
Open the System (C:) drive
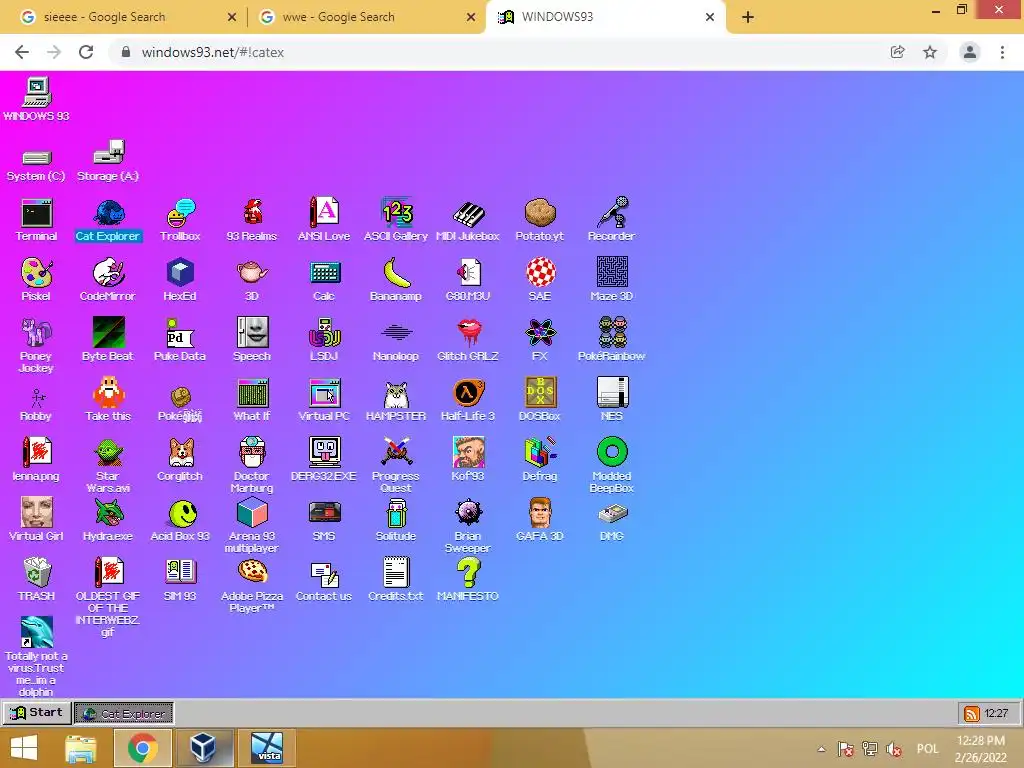[x=37, y=165]
